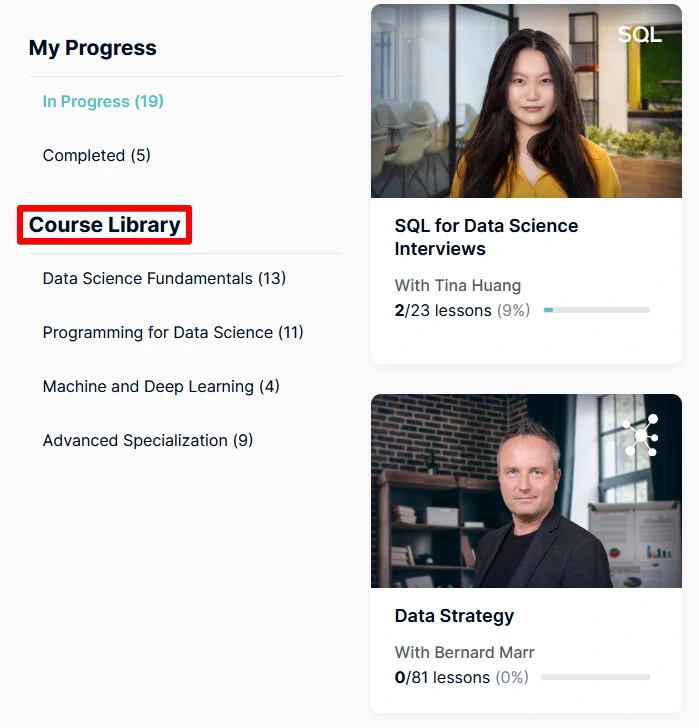The width and height of the screenshot is (699, 728).
Task: Show the Completed (5) courses
Action: (x=96, y=155)
